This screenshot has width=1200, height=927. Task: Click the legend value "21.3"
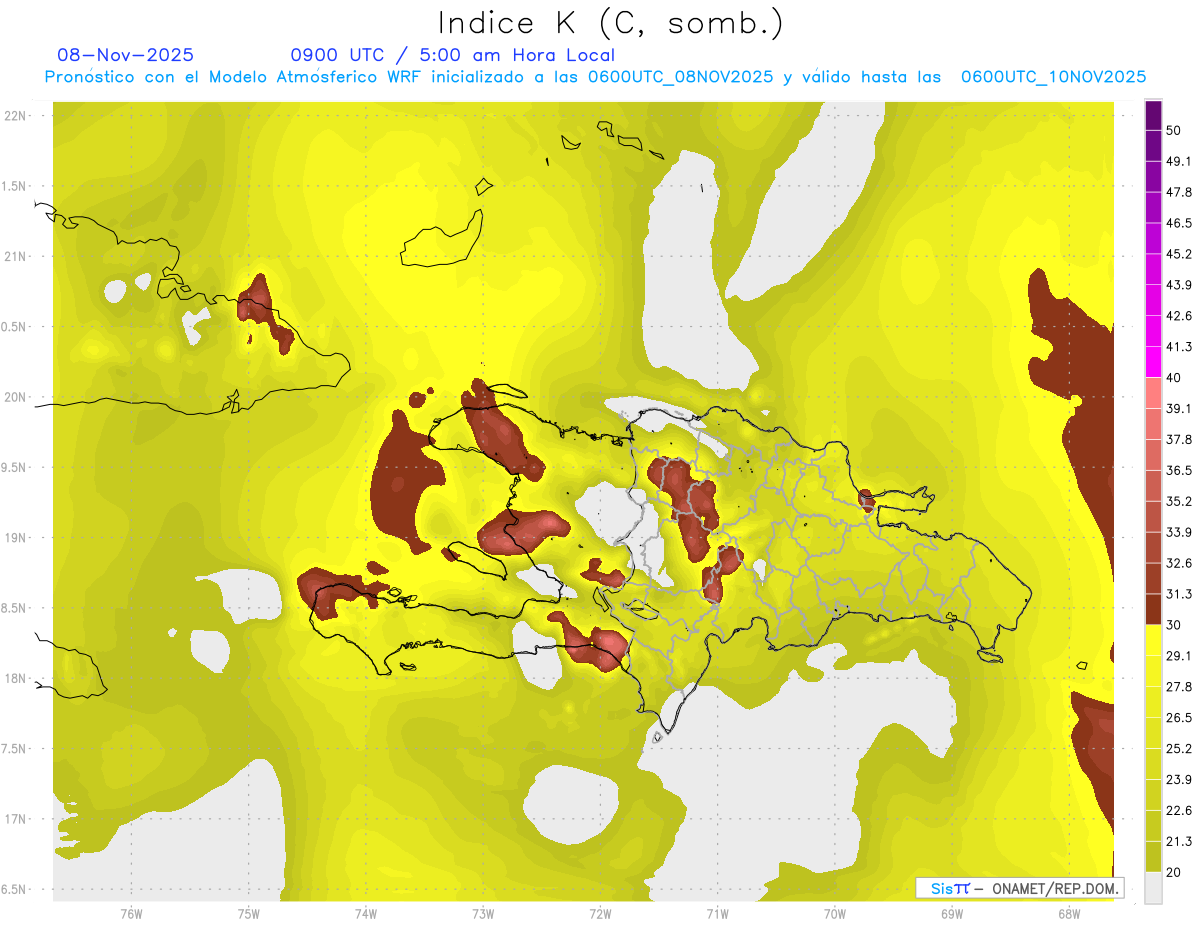(1179, 842)
